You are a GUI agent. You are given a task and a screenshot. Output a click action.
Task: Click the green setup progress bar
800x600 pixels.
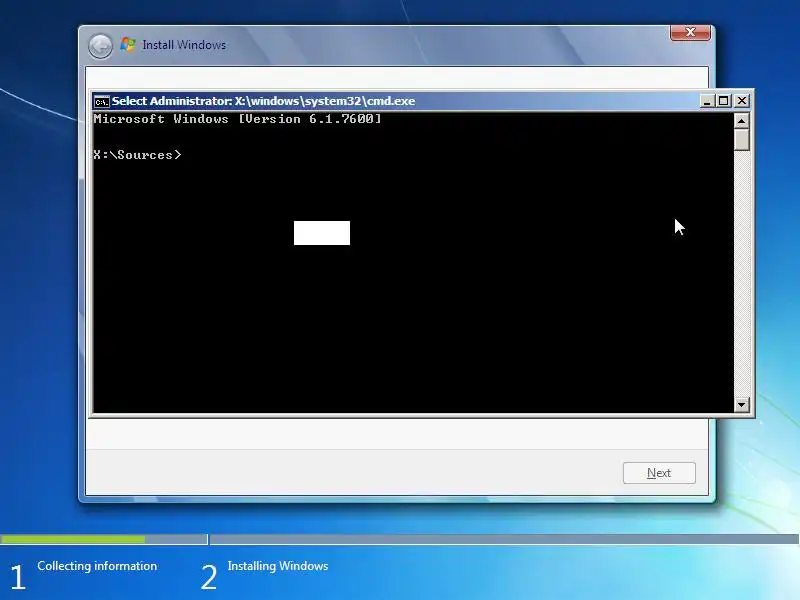pyautogui.click(x=72, y=539)
